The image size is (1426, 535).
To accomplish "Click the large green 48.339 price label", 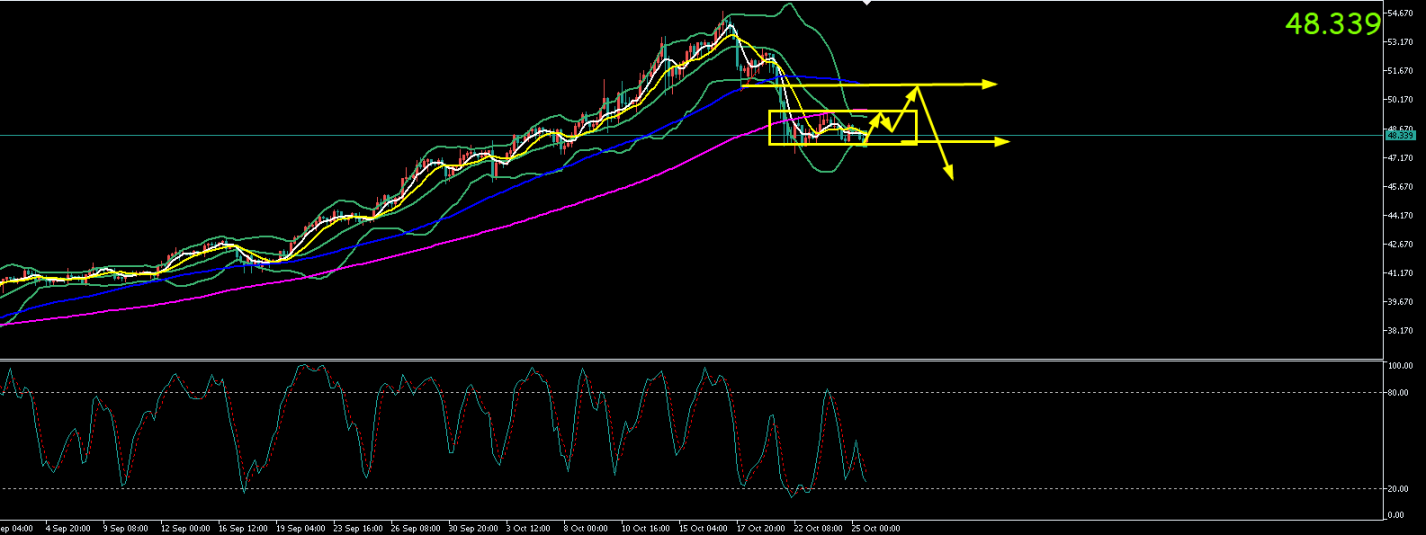I will [x=1332, y=24].
